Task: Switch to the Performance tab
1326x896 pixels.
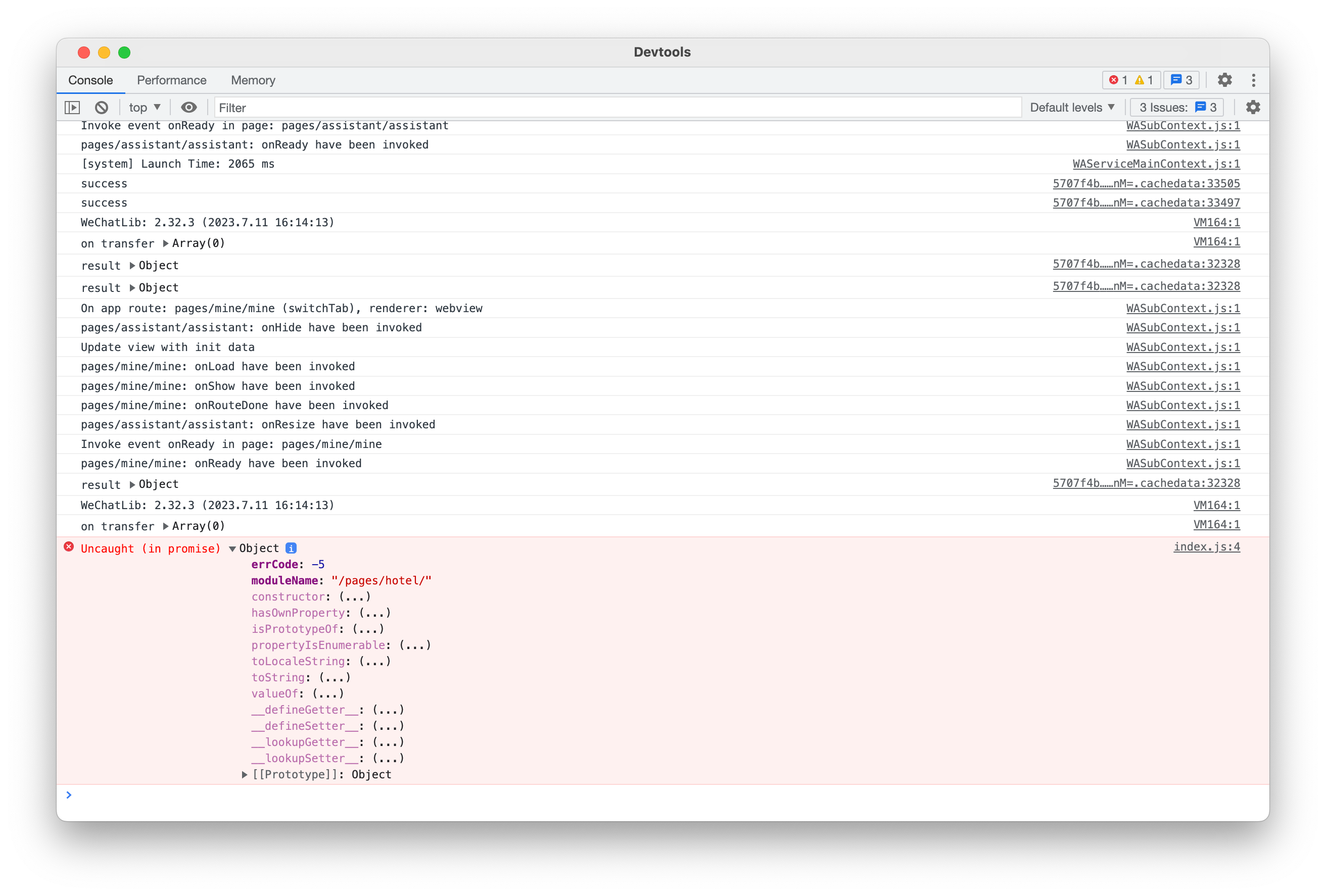Action: [172, 80]
